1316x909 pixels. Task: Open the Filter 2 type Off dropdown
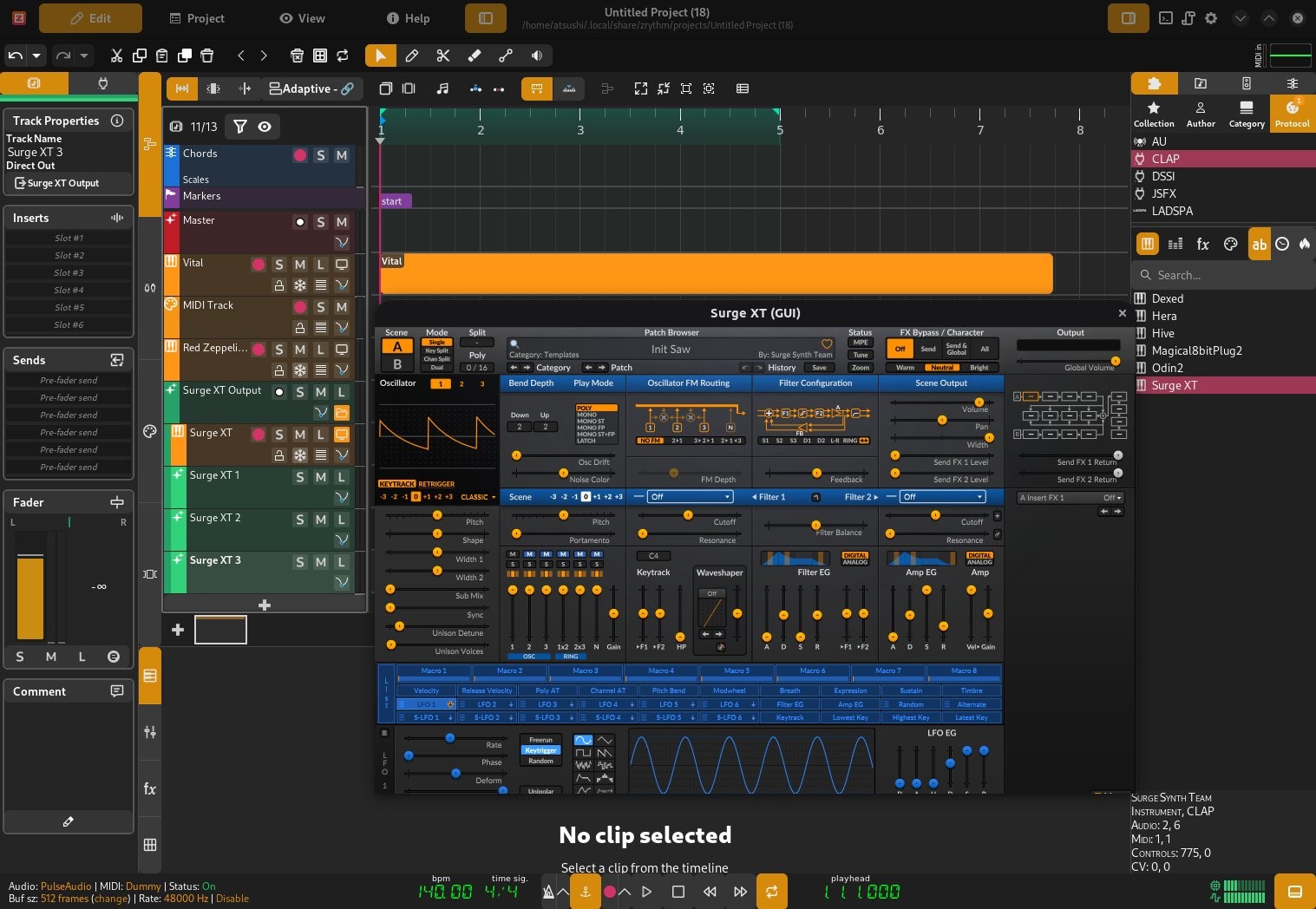pos(943,497)
